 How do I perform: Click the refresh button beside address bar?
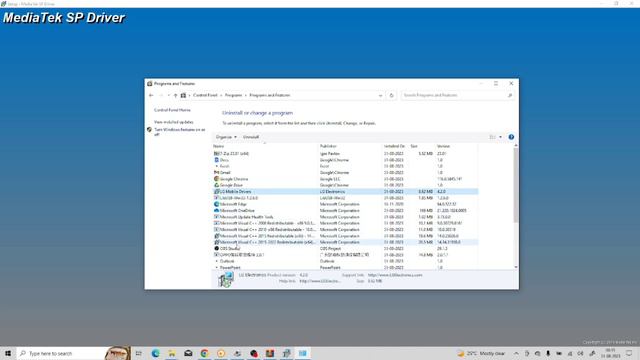tap(391, 96)
